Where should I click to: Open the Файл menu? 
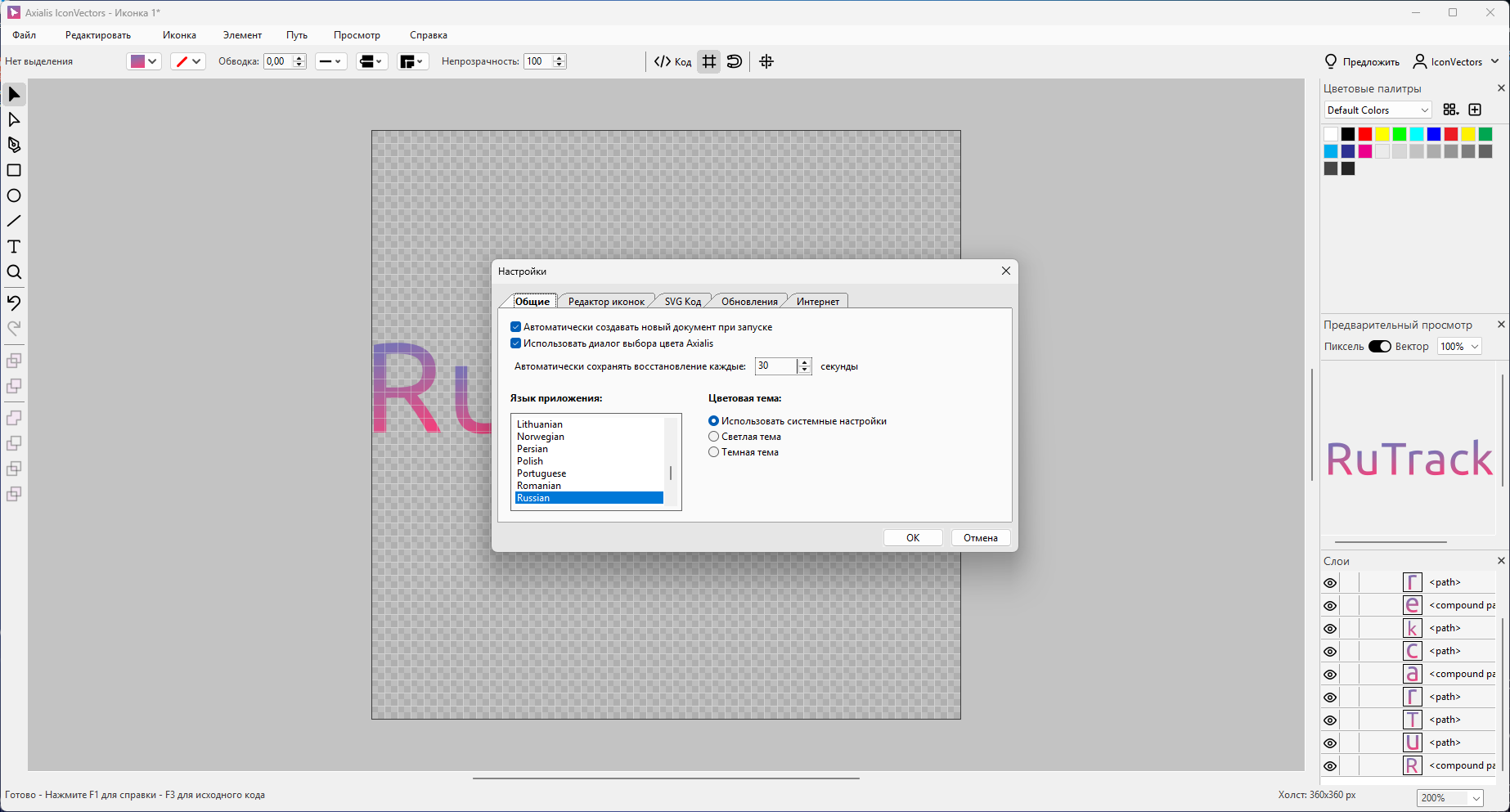click(25, 35)
